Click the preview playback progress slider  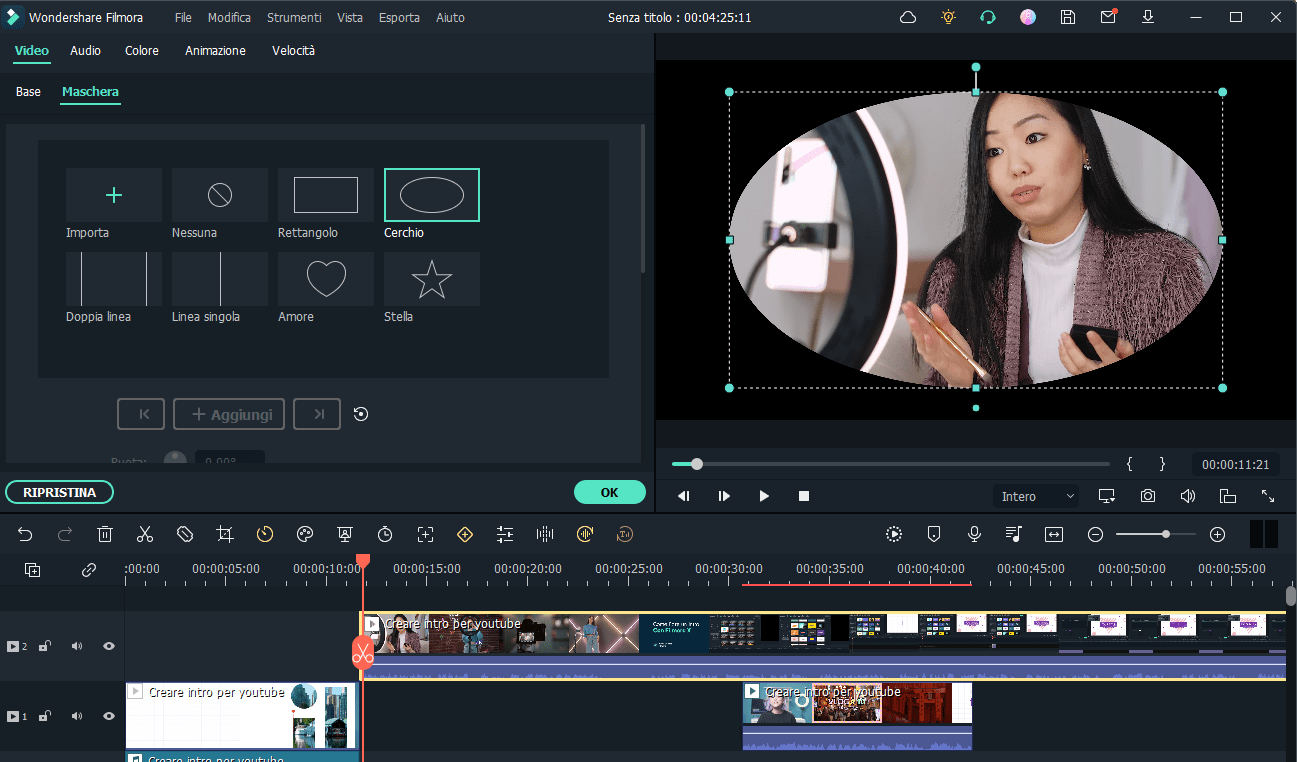point(891,464)
